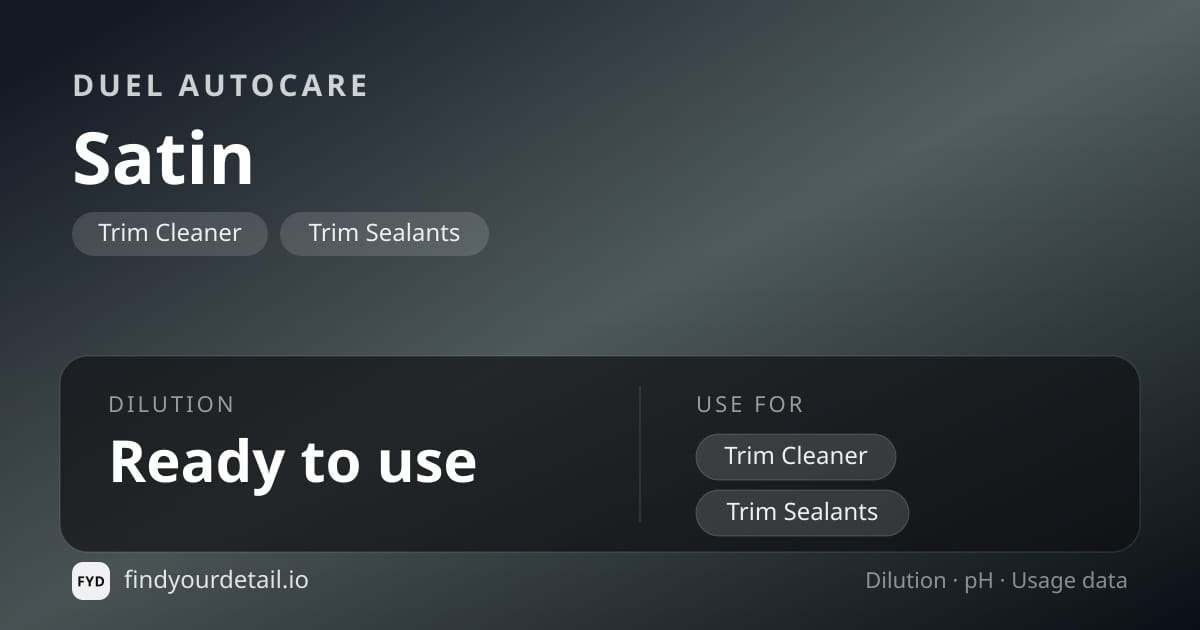
Task: Click the vertical divider inside the info card
Action: (640, 454)
